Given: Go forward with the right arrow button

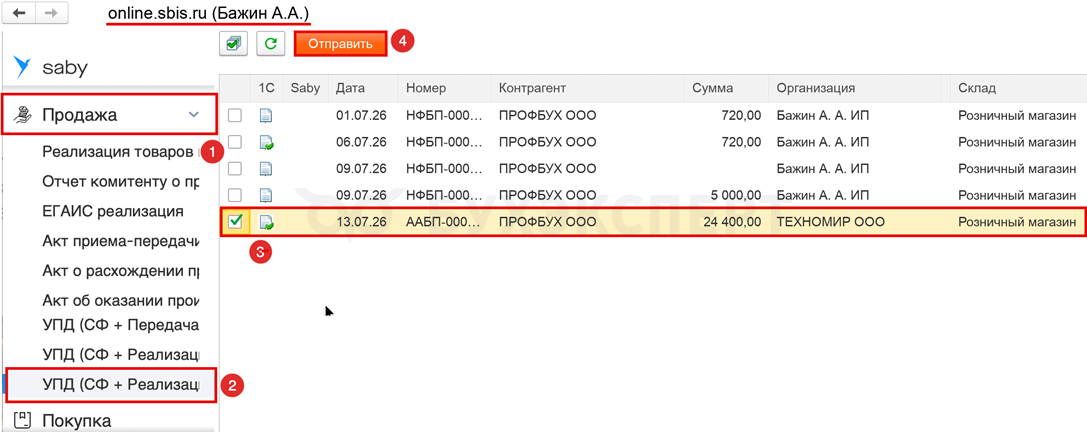Looking at the screenshot, I should pyautogui.click(x=51, y=13).
